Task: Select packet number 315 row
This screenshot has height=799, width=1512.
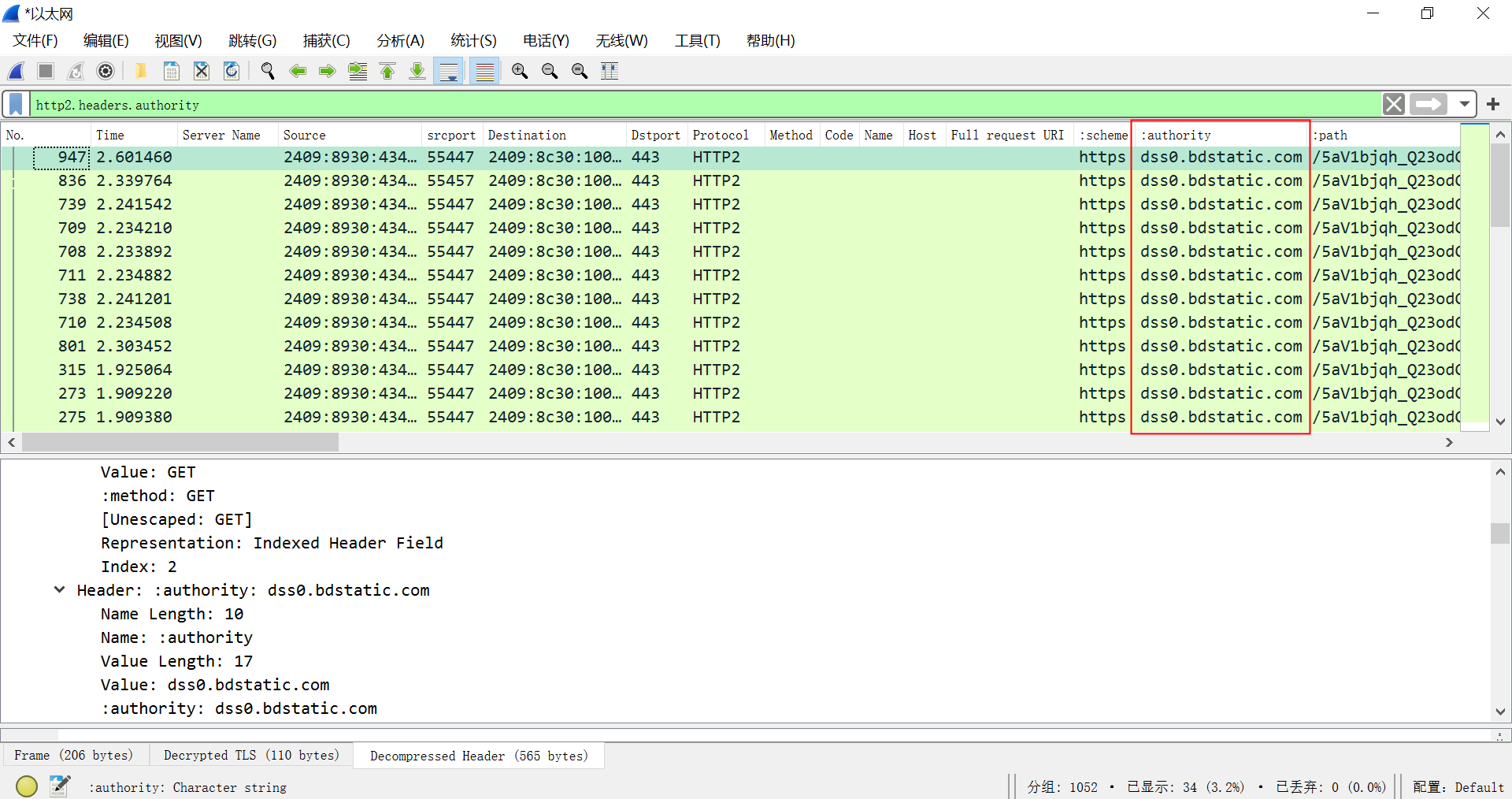Action: point(731,370)
